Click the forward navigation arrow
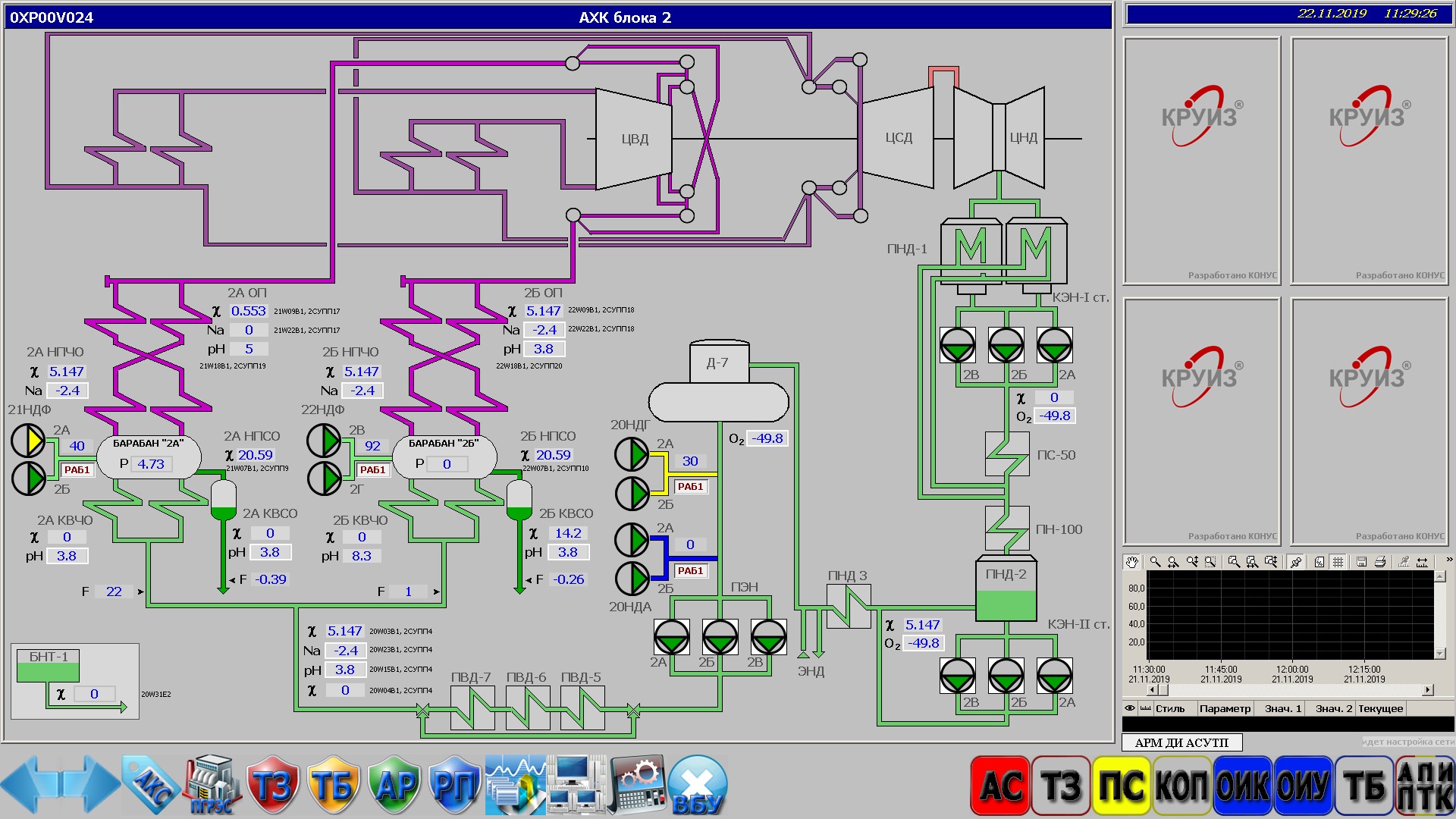Viewport: 1456px width, 819px height. [x=92, y=784]
